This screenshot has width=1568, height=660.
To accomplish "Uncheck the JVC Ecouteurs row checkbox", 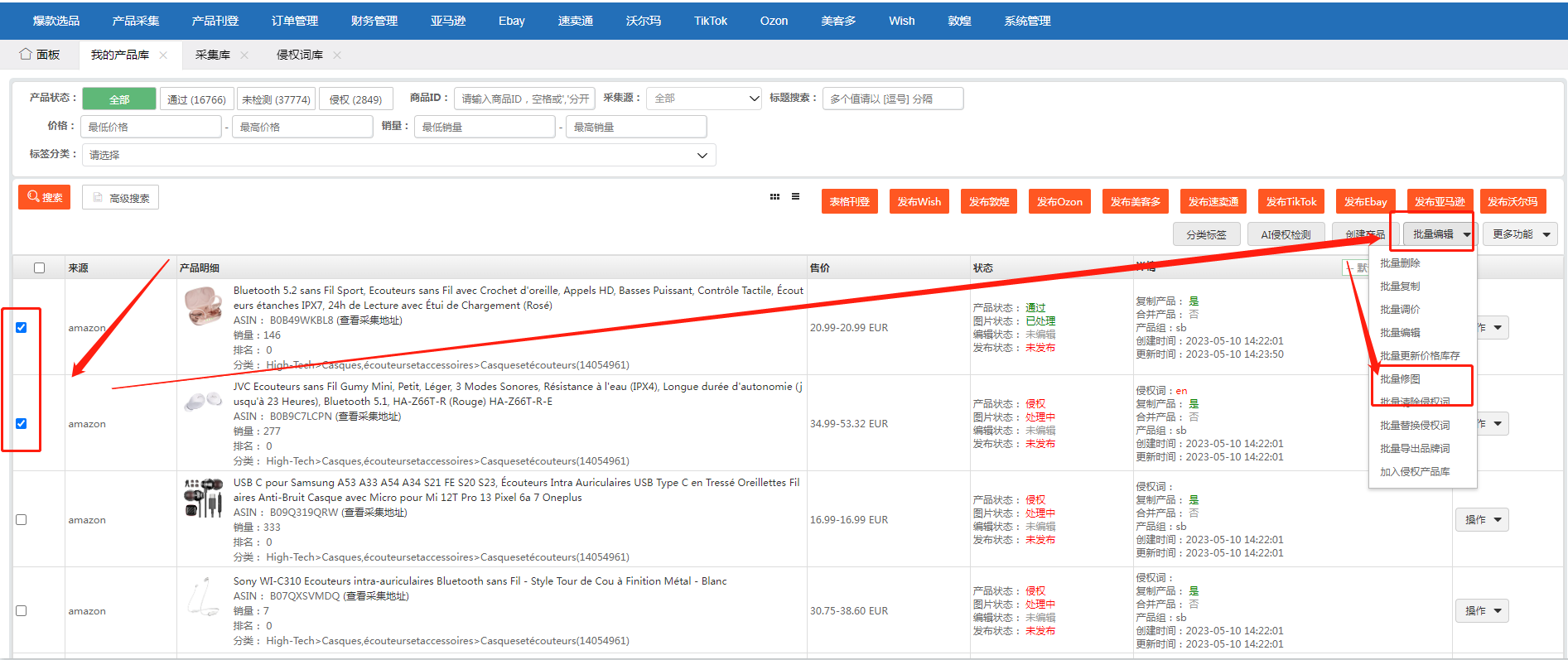I will point(22,423).
